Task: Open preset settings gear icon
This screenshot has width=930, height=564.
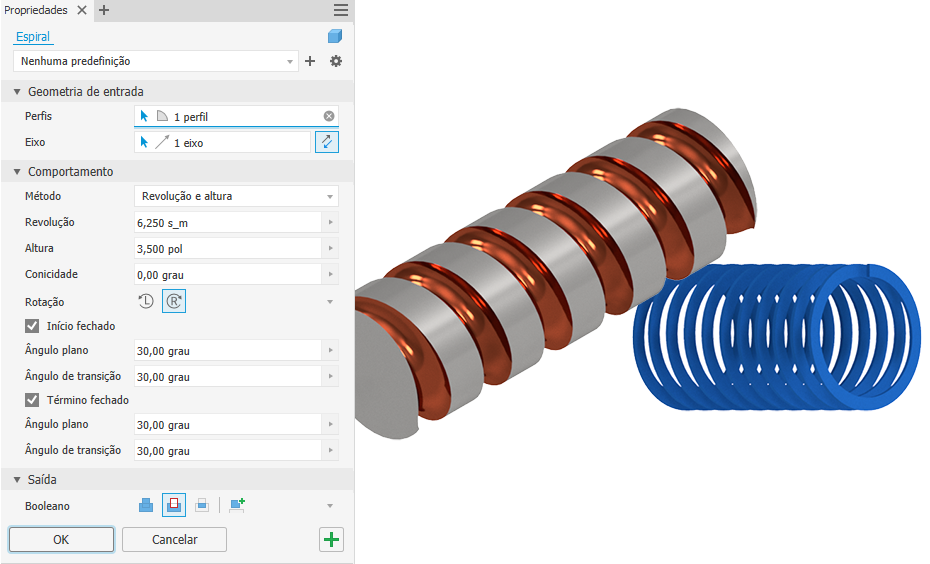Action: (336, 61)
